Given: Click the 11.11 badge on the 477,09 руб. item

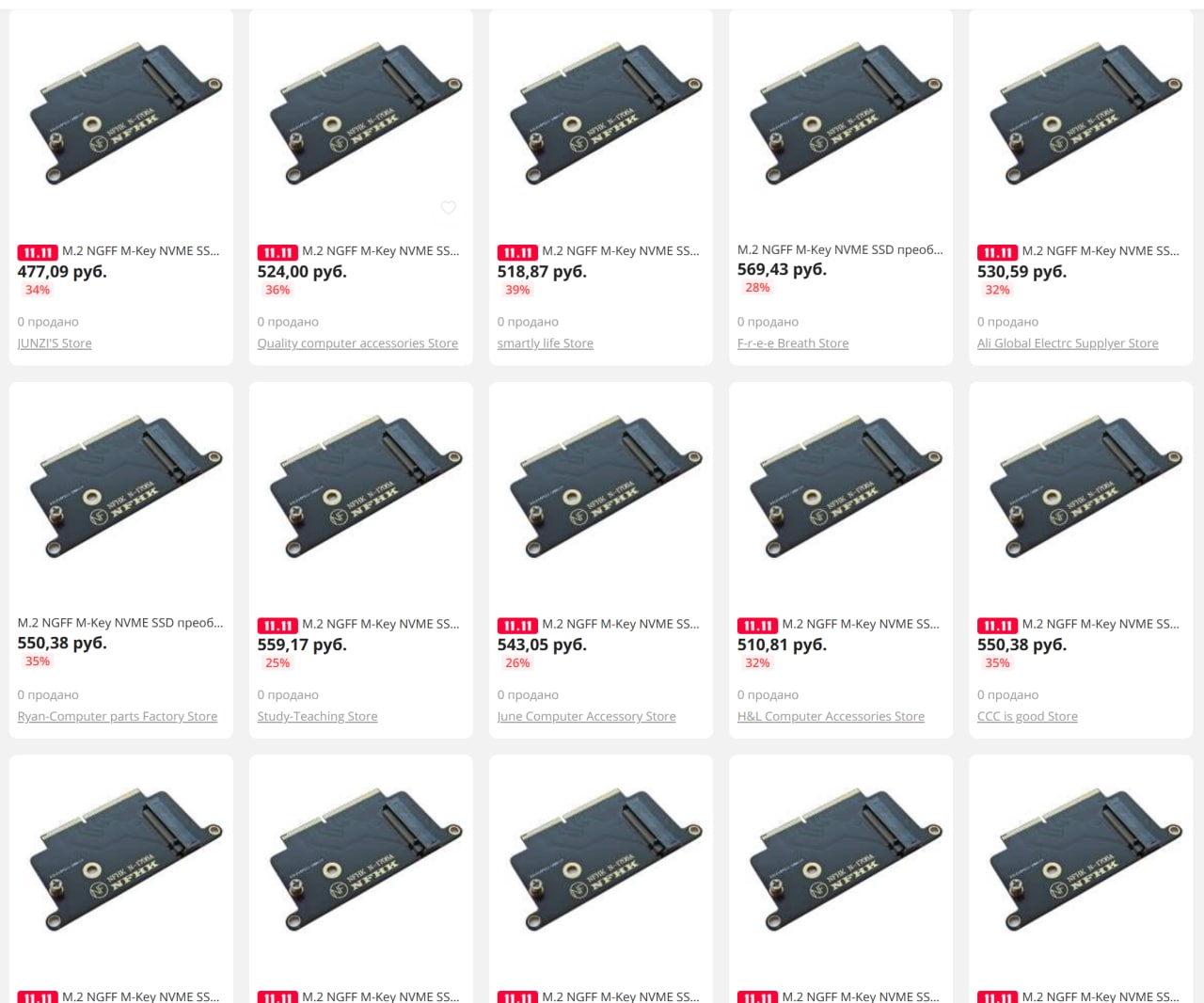Looking at the screenshot, I should coord(38,252).
